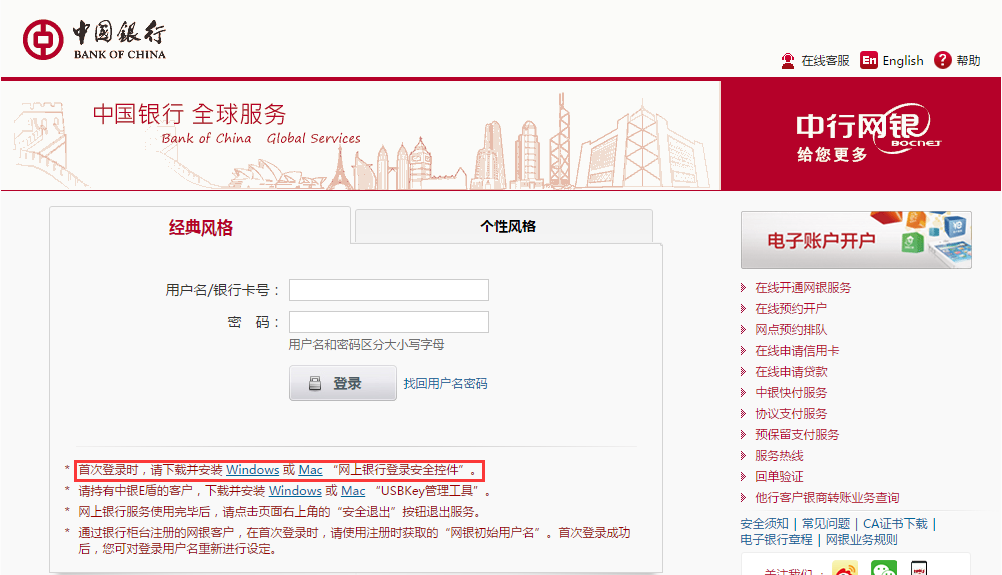Open the mobile banking phone icon
This screenshot has height=575, width=1002.
click(918, 569)
